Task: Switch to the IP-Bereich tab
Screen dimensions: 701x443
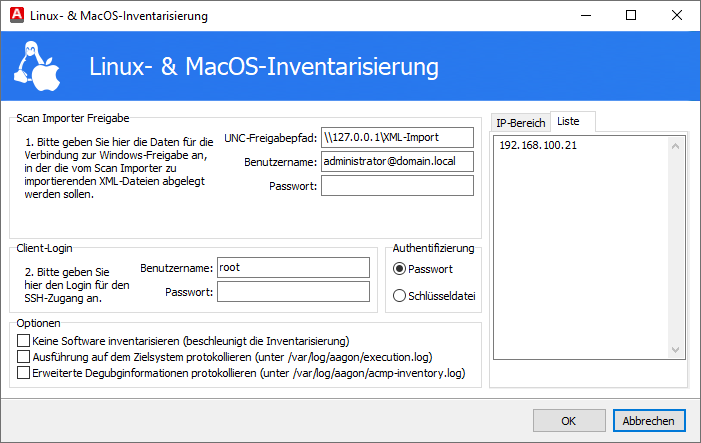Action: tap(520, 123)
